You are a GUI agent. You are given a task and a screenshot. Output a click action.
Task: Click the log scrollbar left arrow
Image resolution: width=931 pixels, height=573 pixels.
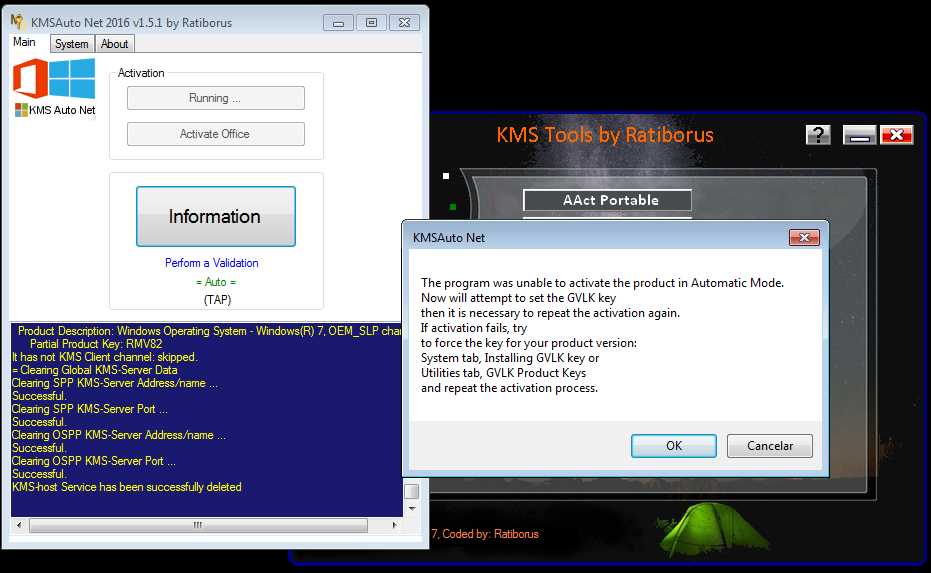[x=19, y=525]
